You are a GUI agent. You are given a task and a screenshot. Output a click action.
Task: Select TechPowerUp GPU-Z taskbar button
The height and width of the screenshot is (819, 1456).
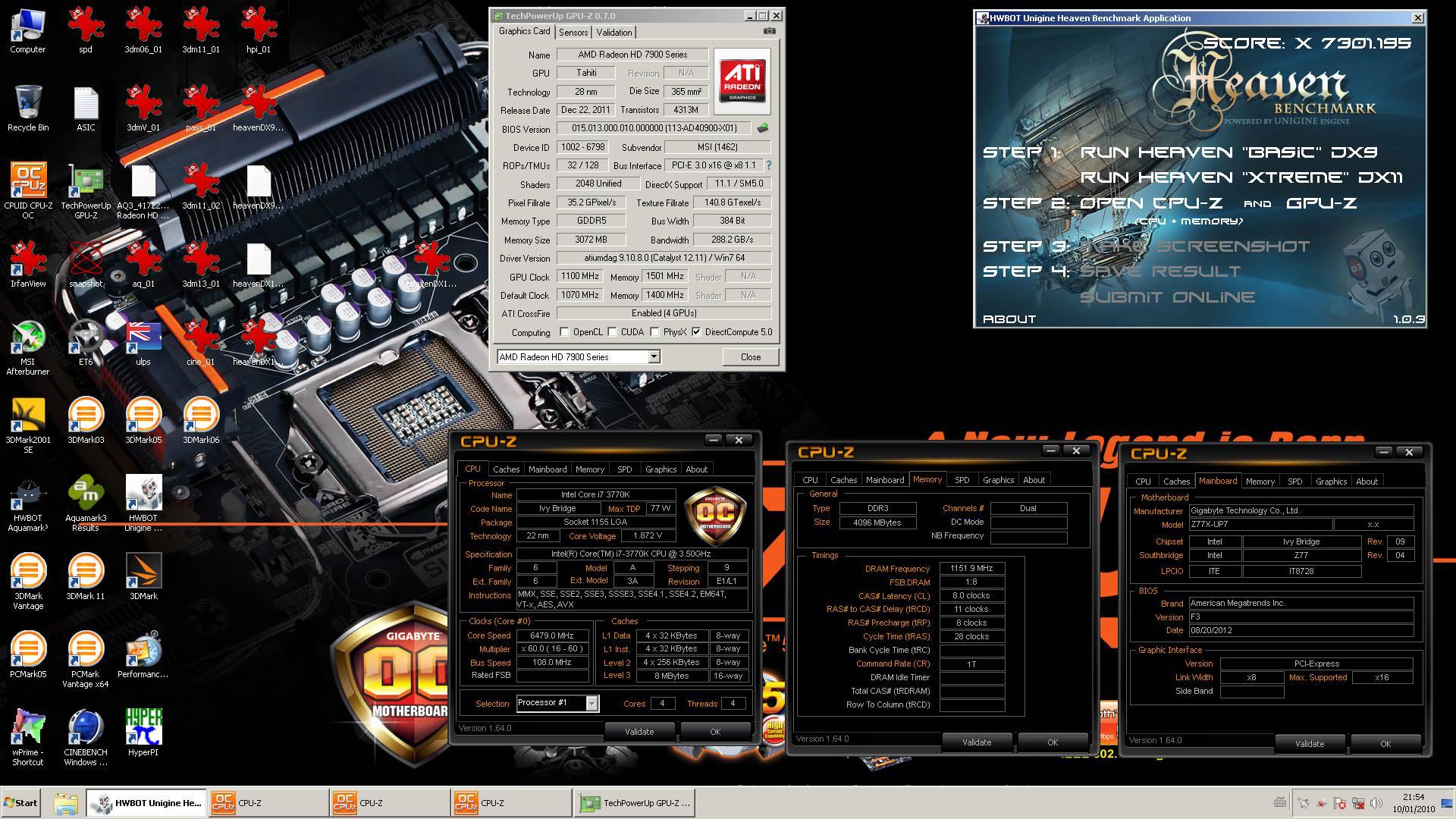click(x=635, y=803)
